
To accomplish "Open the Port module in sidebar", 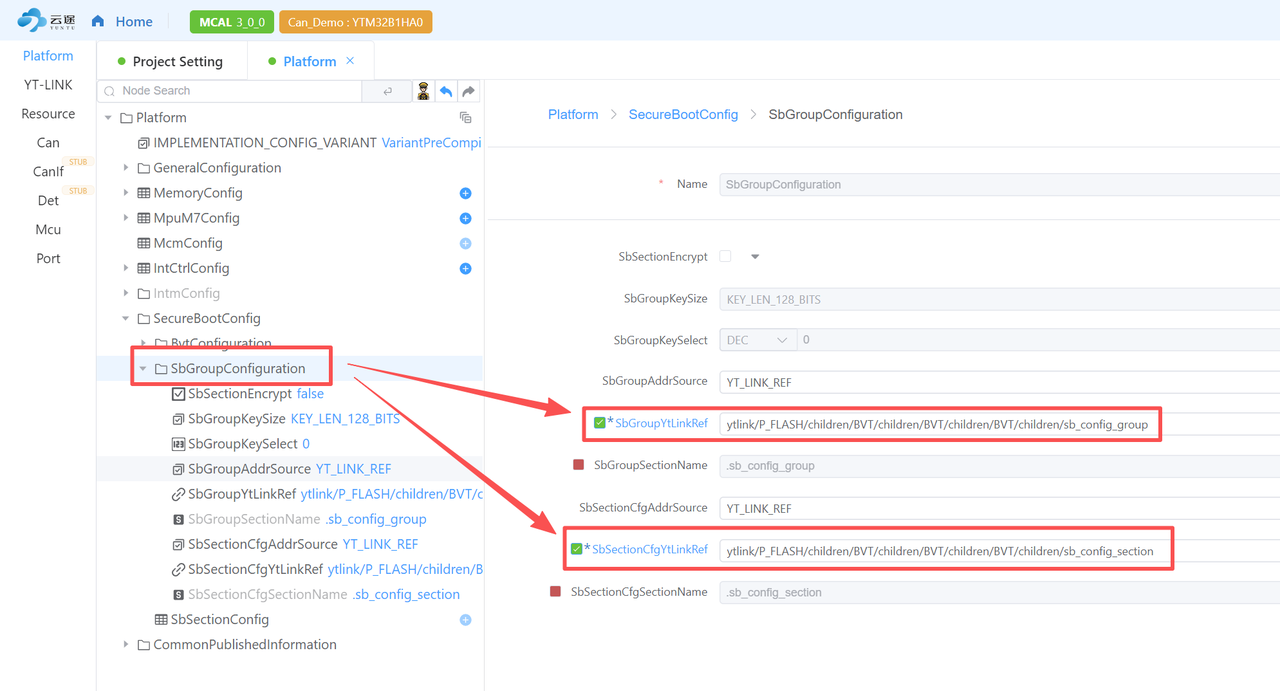I will point(48,258).
